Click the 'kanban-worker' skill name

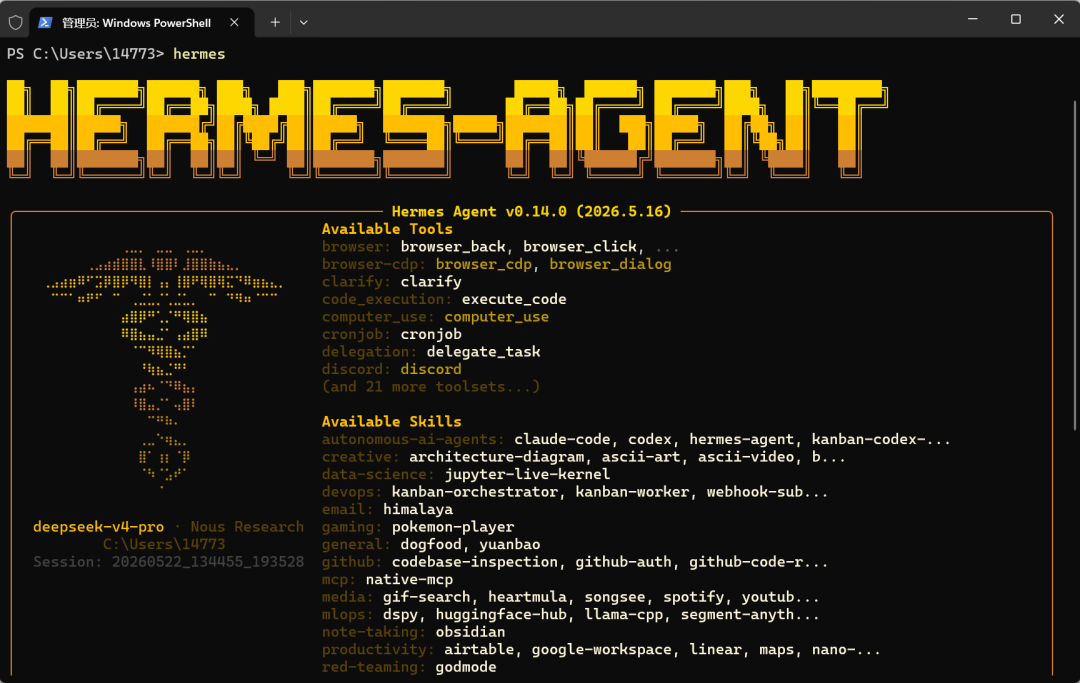[632, 492]
